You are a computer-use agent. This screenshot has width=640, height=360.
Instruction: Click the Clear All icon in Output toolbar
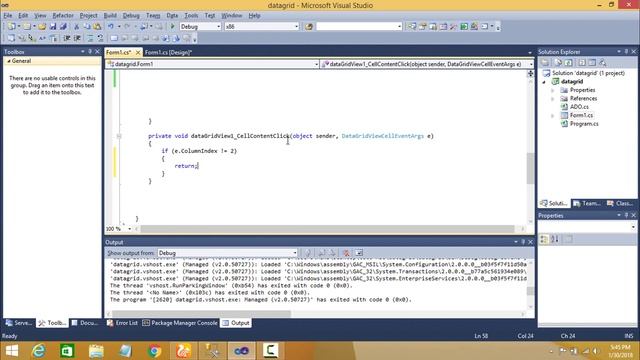point(346,253)
